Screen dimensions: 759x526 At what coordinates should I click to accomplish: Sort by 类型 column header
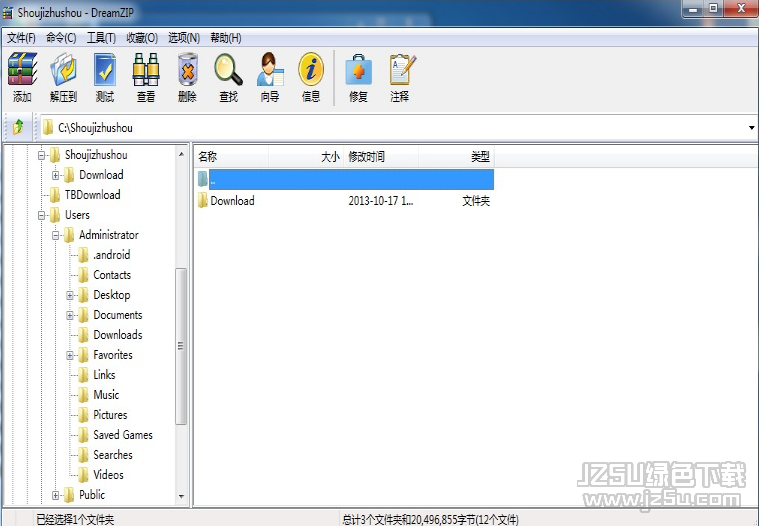click(x=456, y=156)
